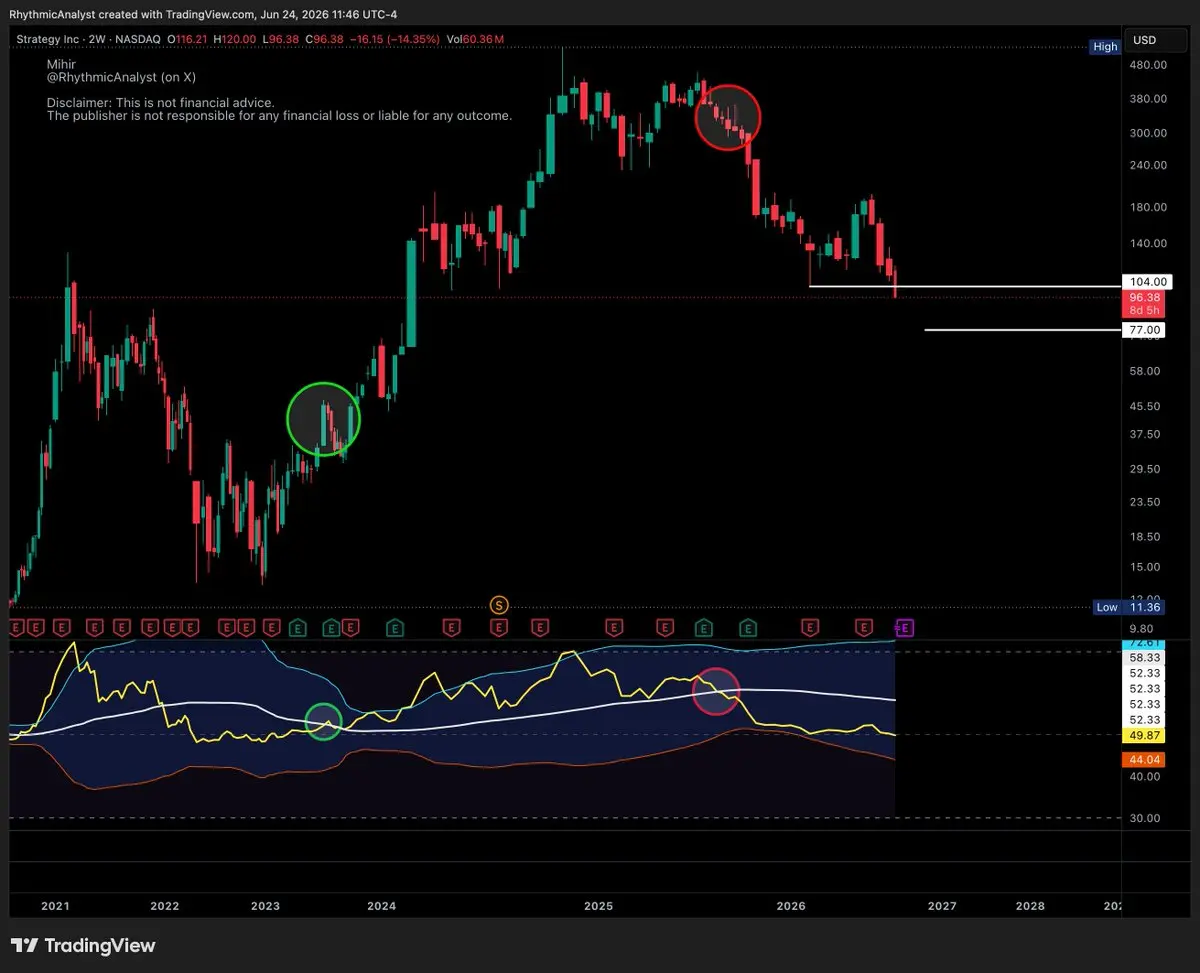Viewport: 1200px width, 973px height.
Task: Click the 'This is not financial advice' disclaimer line
Action: tap(160, 103)
